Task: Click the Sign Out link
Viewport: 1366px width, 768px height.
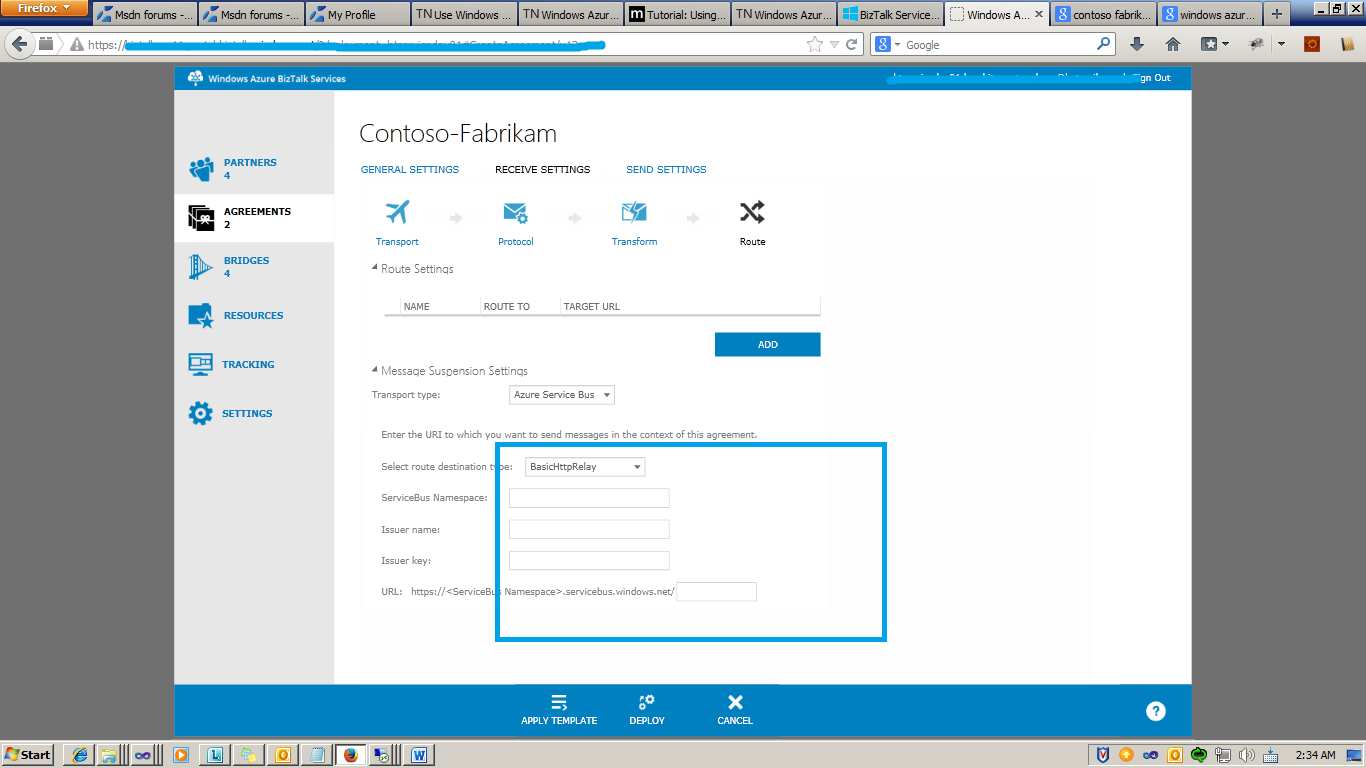Action: point(1150,78)
